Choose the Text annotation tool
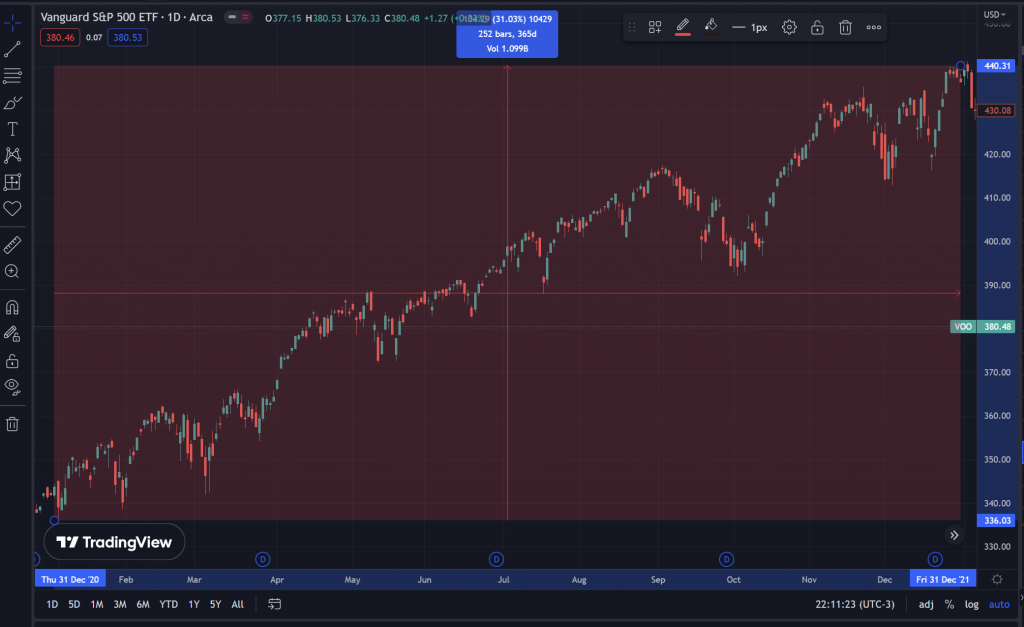 (x=12, y=129)
